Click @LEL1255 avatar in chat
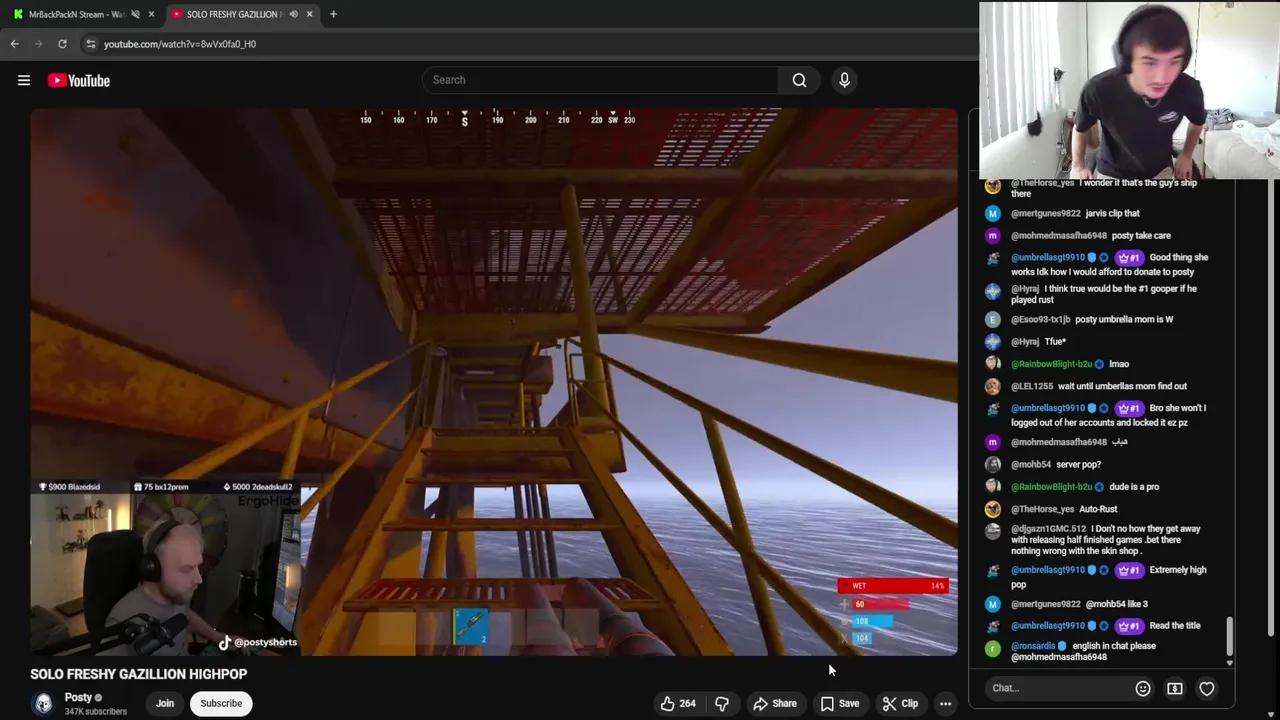Viewport: 1280px width, 720px height. pos(992,386)
